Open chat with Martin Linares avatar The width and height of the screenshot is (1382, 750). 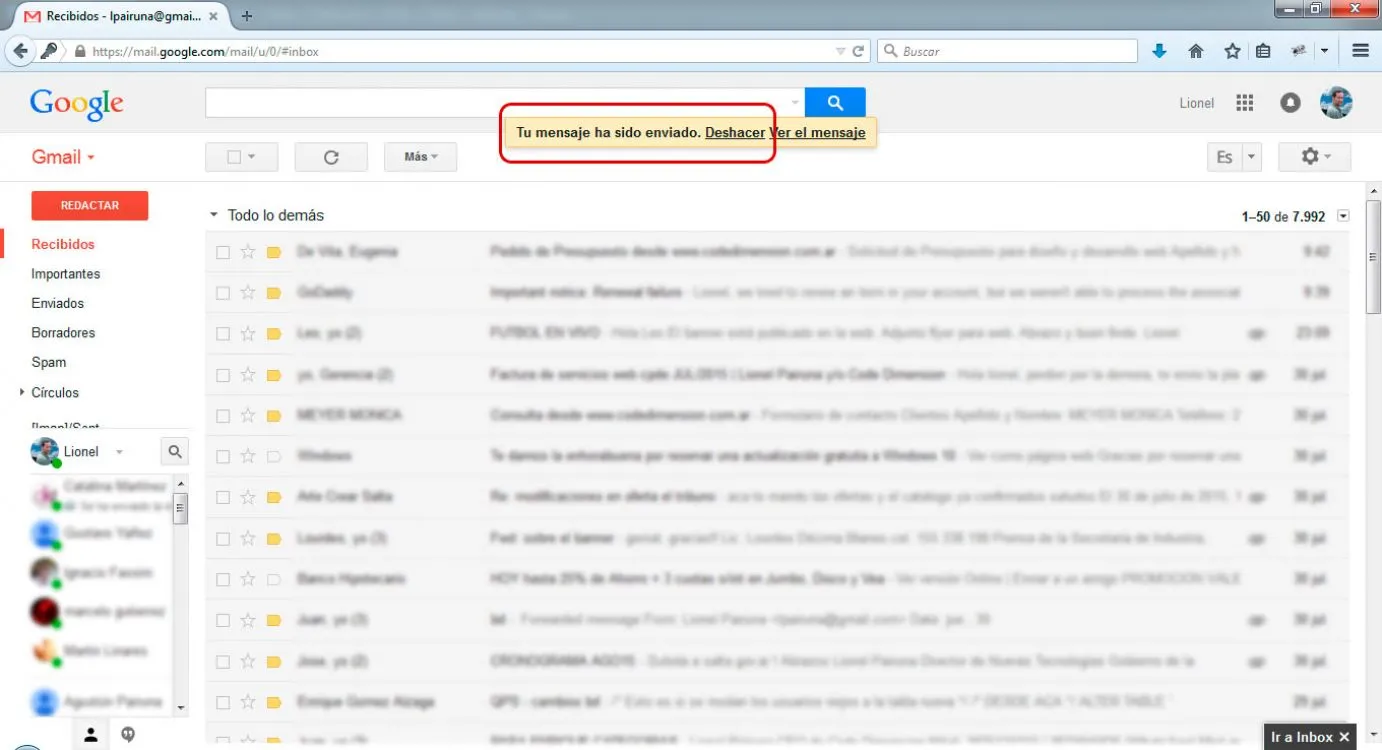(x=44, y=651)
